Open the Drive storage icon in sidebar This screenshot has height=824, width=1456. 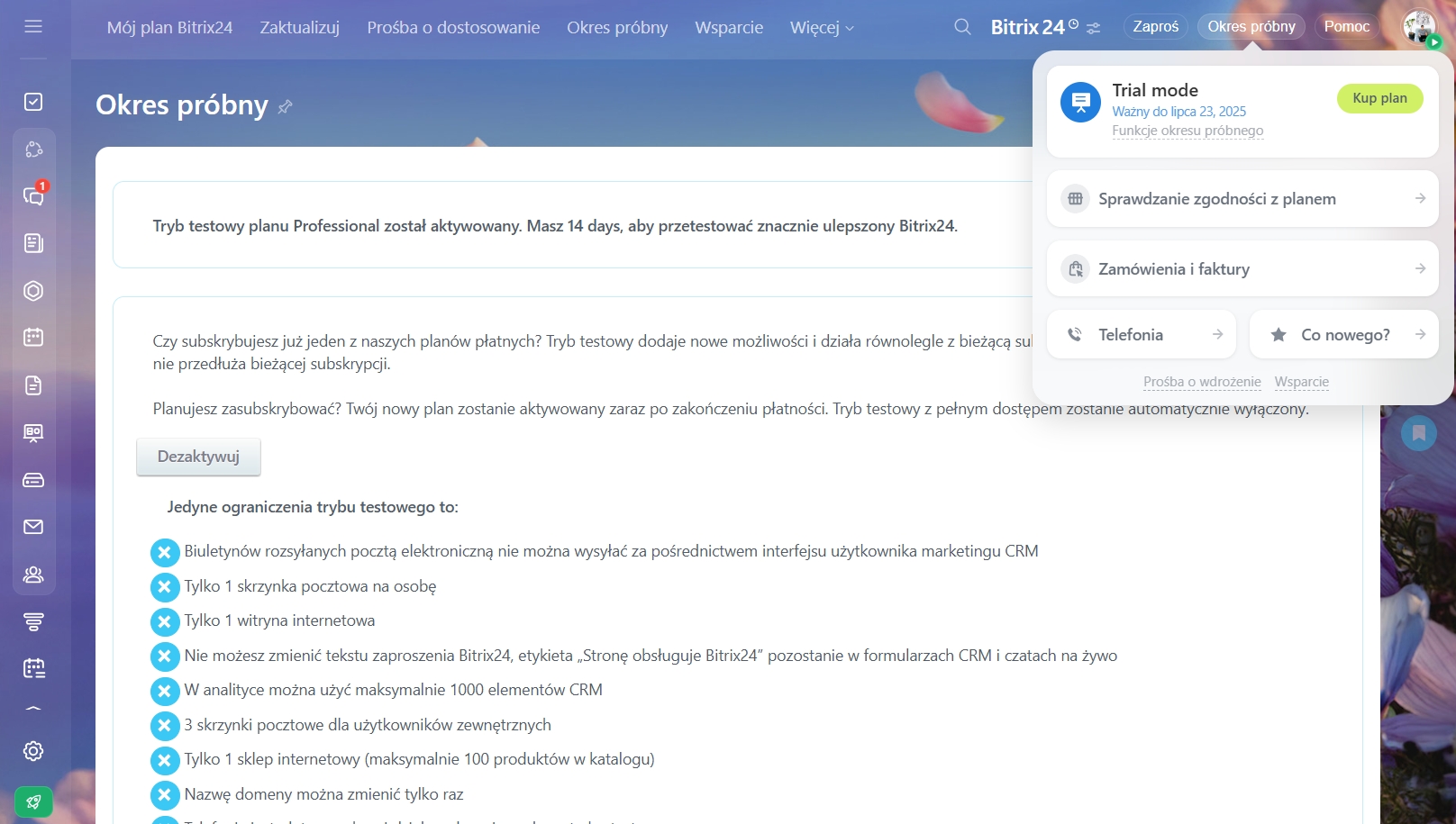click(x=33, y=480)
